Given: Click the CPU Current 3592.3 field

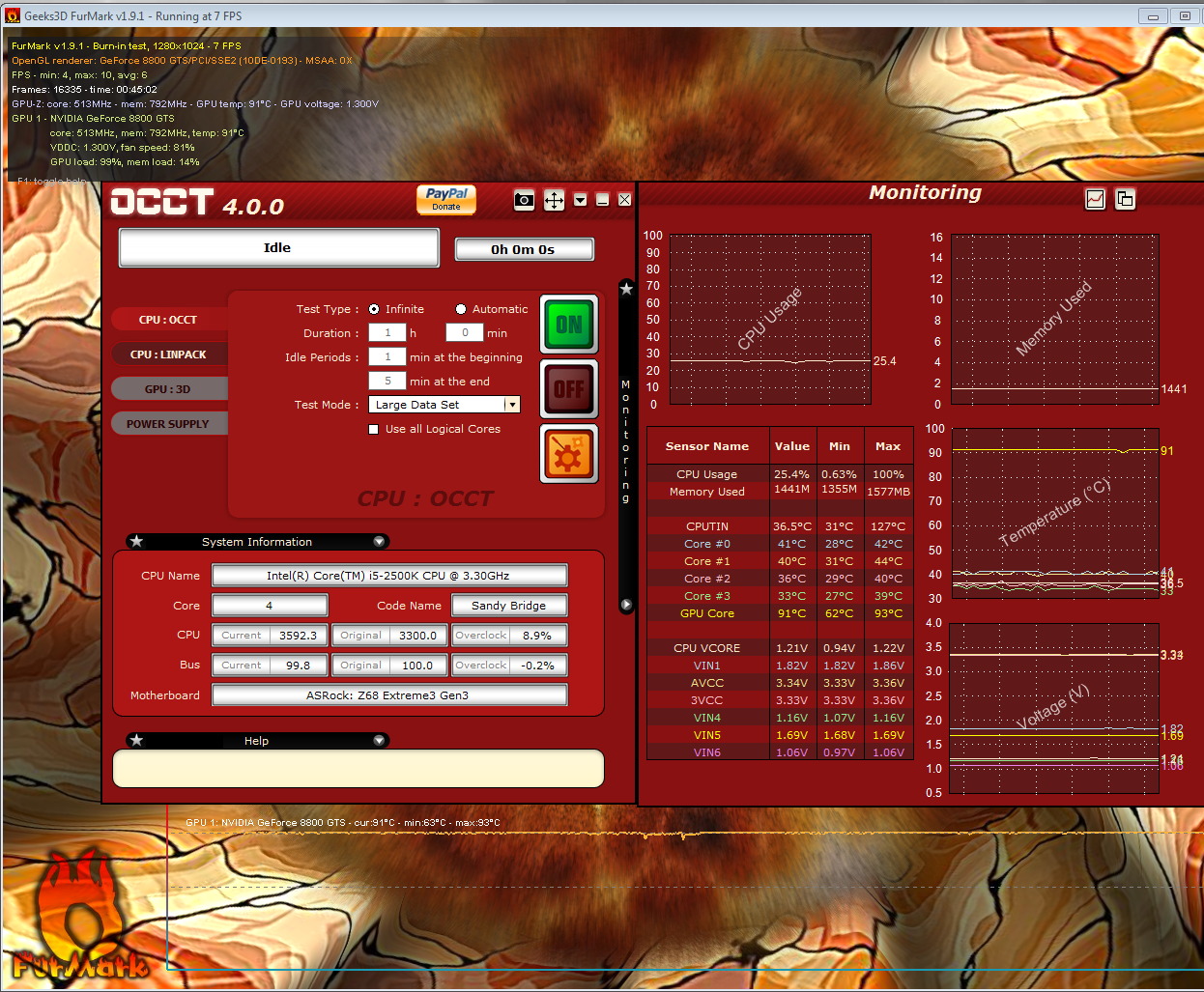Looking at the screenshot, I should pyautogui.click(x=270, y=636).
